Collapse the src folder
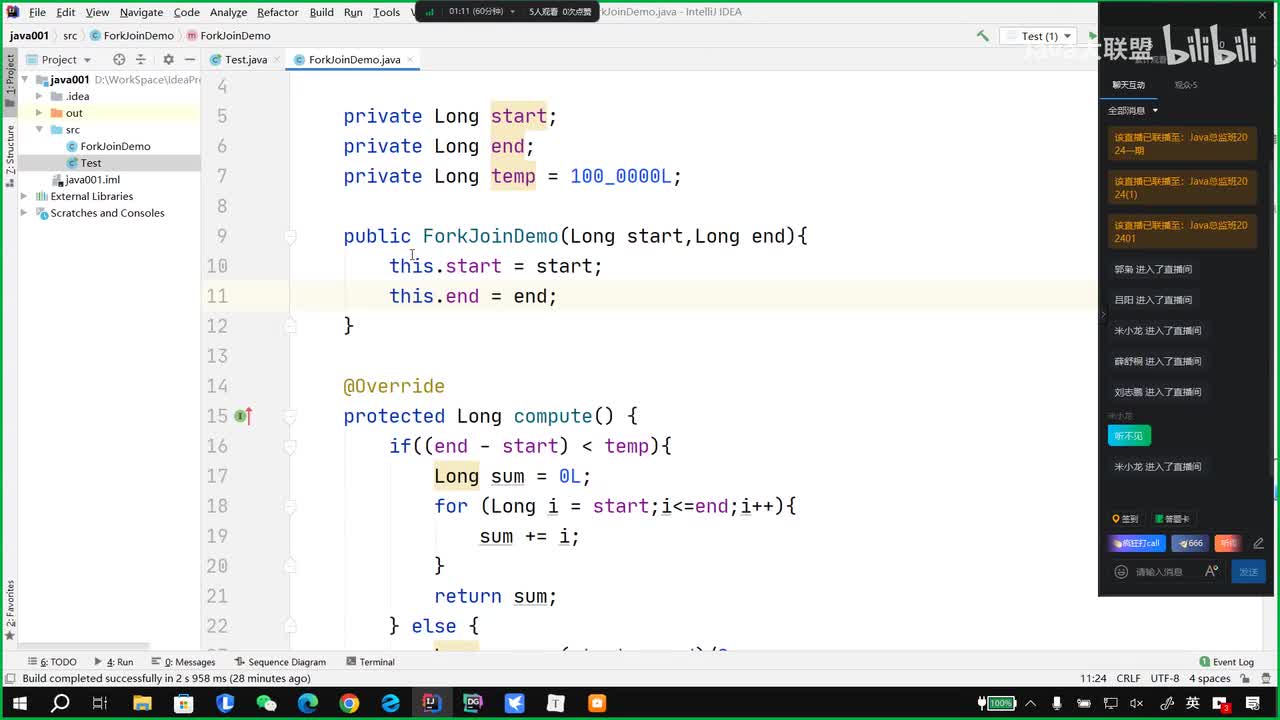Image resolution: width=1280 pixels, height=720 pixels. (39, 130)
